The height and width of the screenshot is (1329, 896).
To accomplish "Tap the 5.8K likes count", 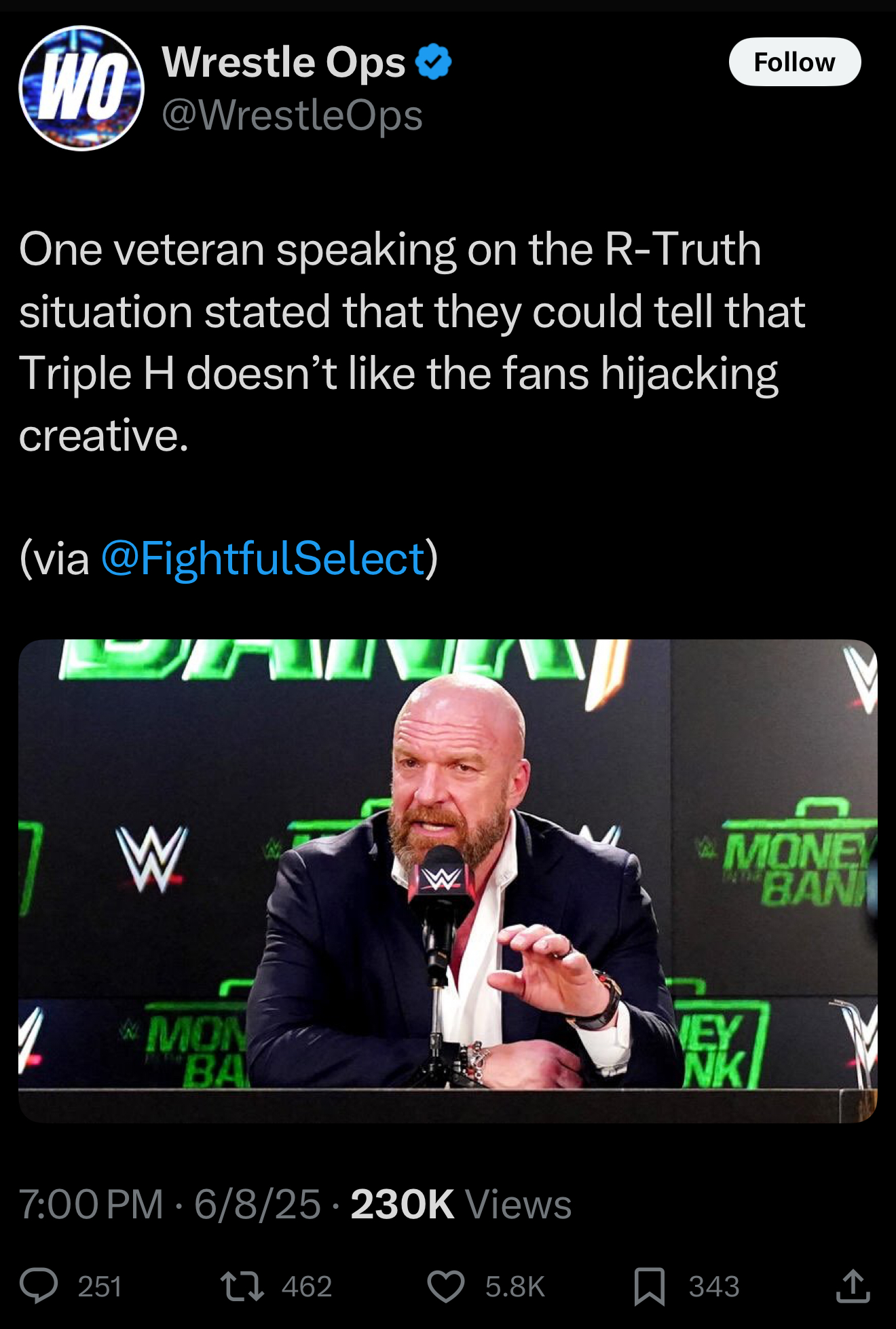I will (x=515, y=1287).
